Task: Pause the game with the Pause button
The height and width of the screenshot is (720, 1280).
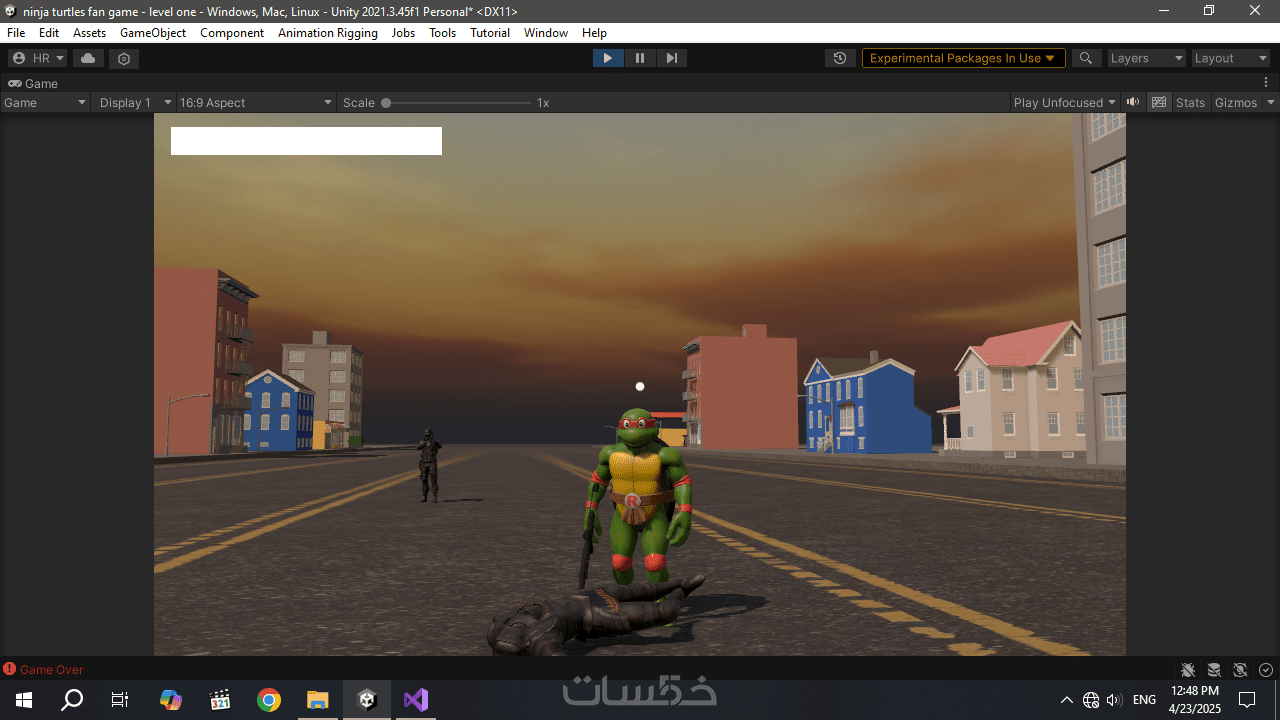Action: pyautogui.click(x=640, y=58)
